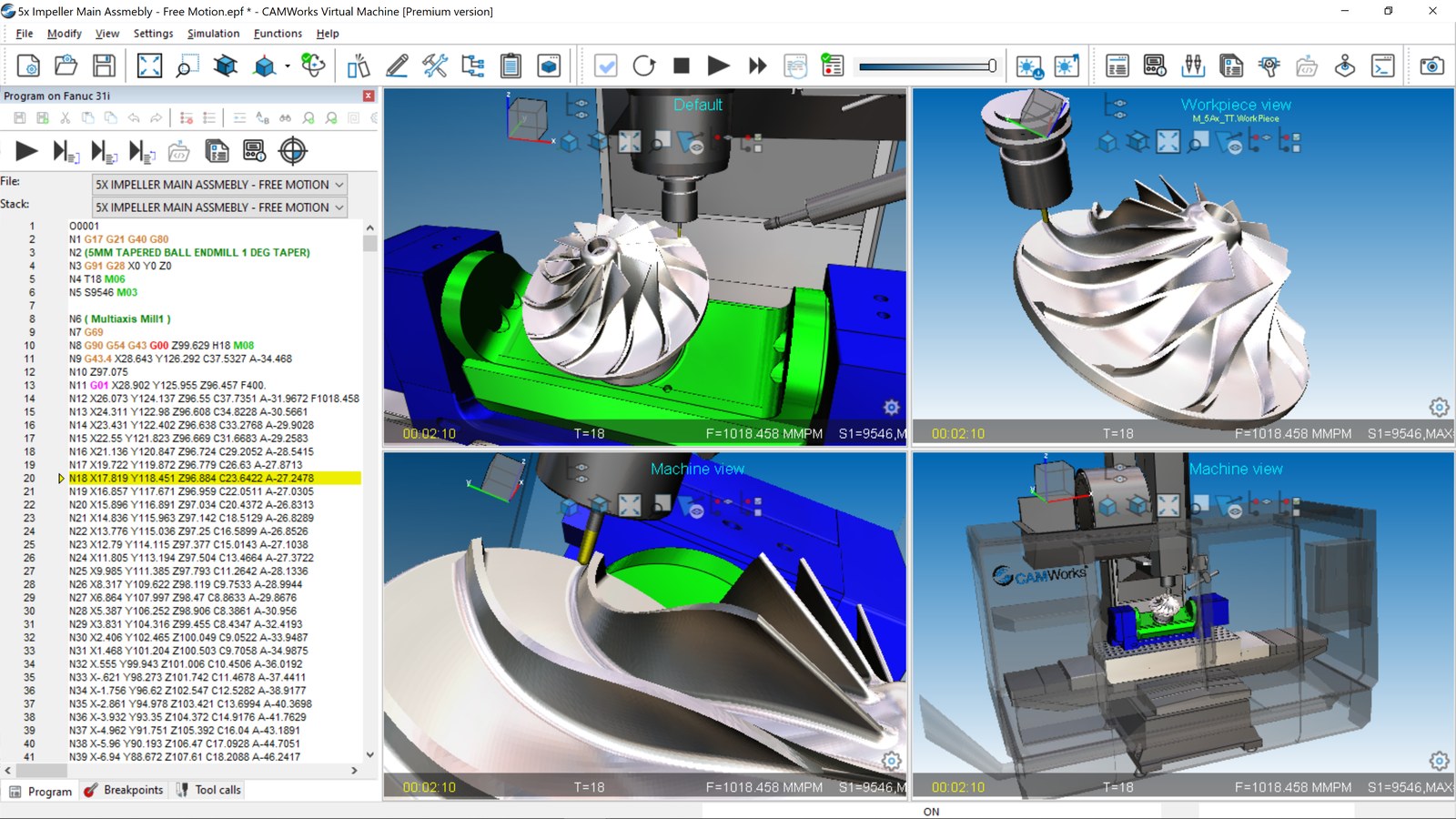The image size is (1456, 819).
Task: Open the gear settings in the bottom-right Machine view
Action: (x=1439, y=761)
